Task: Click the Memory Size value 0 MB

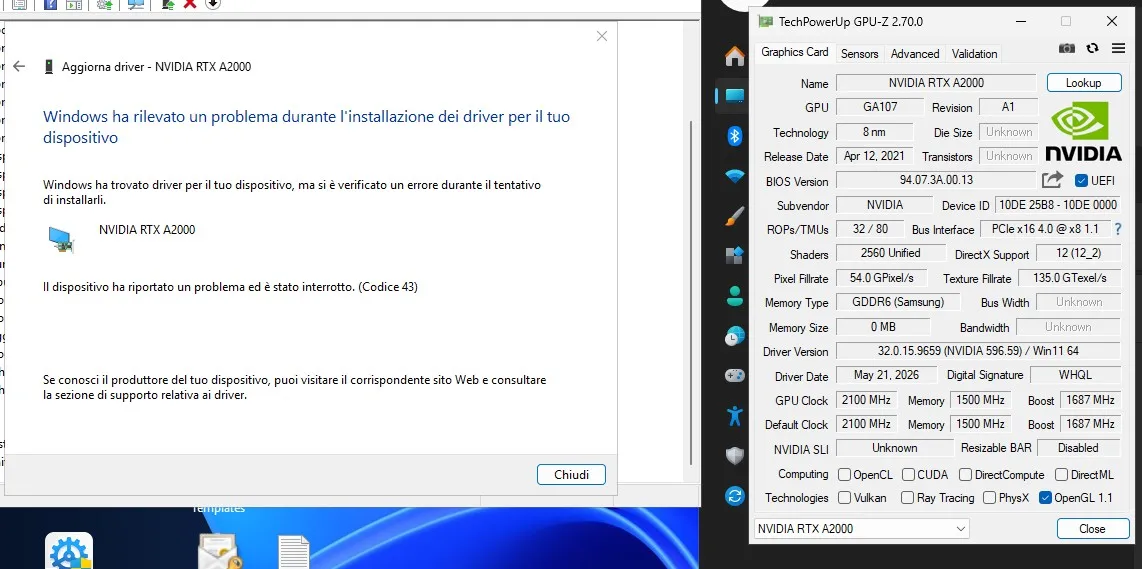Action: coord(883,326)
